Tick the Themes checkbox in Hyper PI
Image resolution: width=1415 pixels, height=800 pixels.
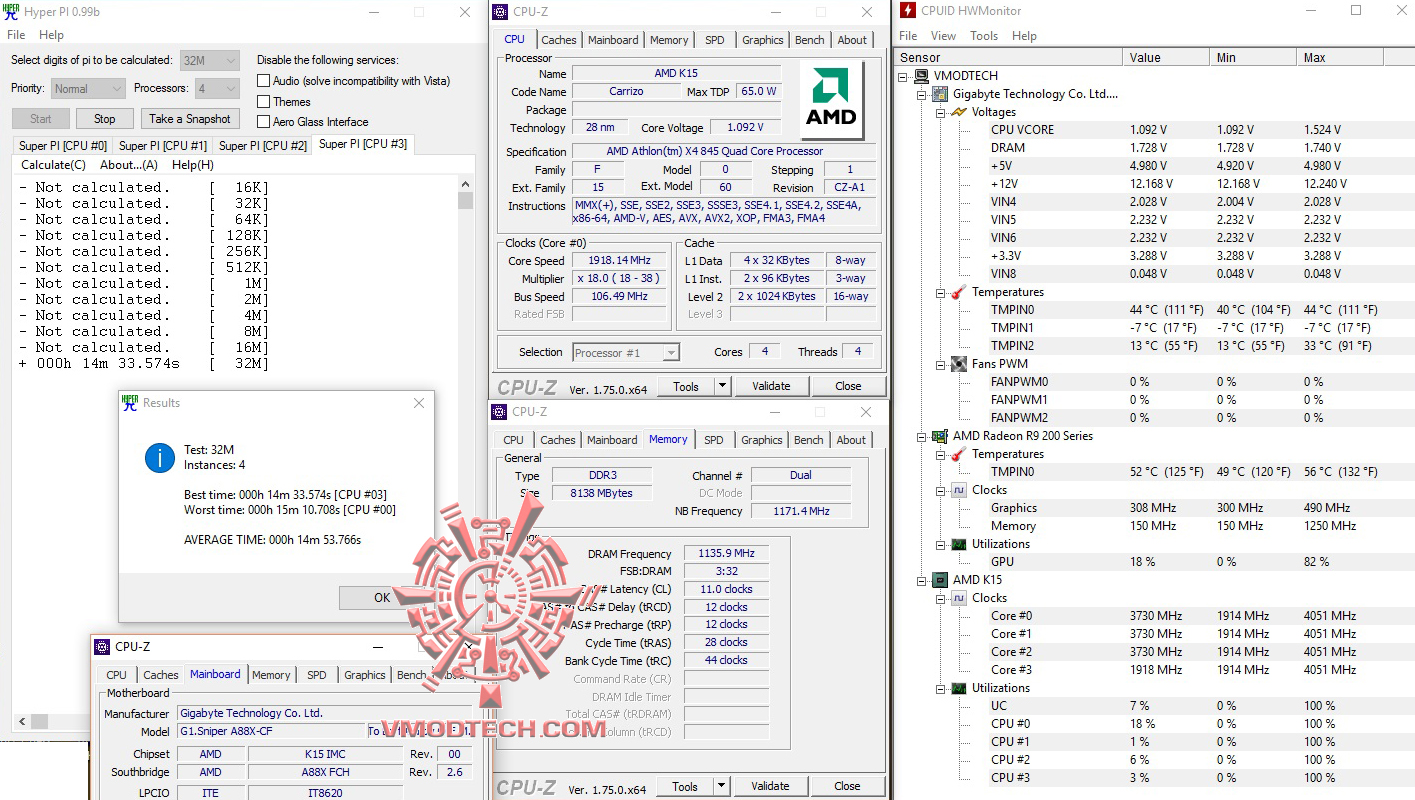coord(264,102)
